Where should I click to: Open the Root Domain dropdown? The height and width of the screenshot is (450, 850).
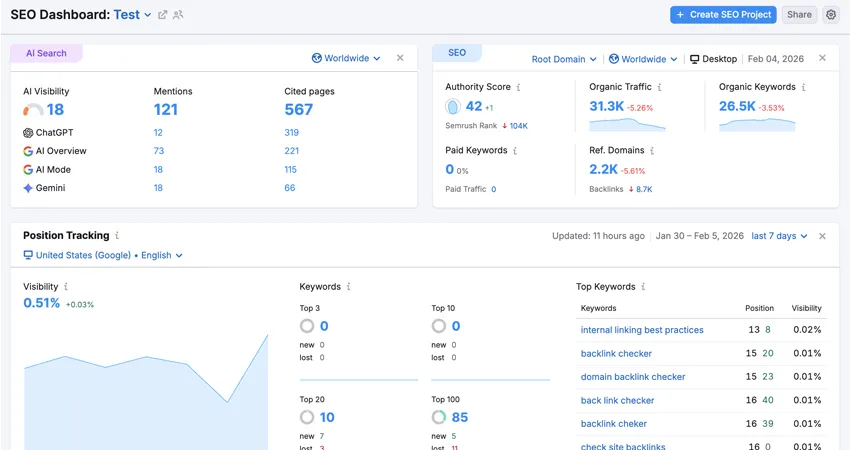point(564,59)
